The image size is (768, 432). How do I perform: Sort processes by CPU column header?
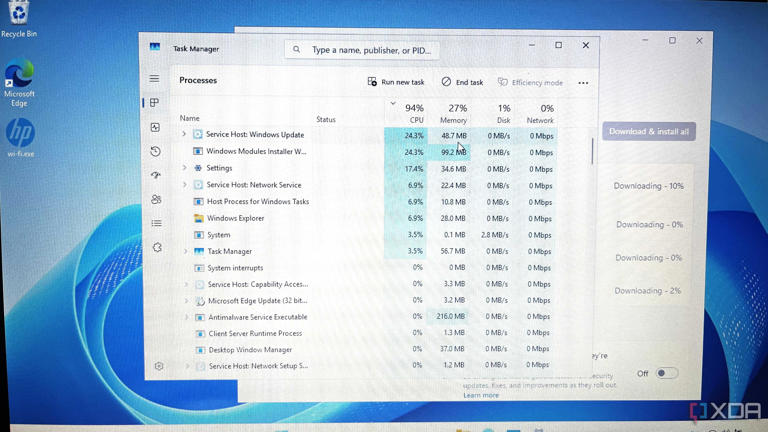pyautogui.click(x=414, y=113)
